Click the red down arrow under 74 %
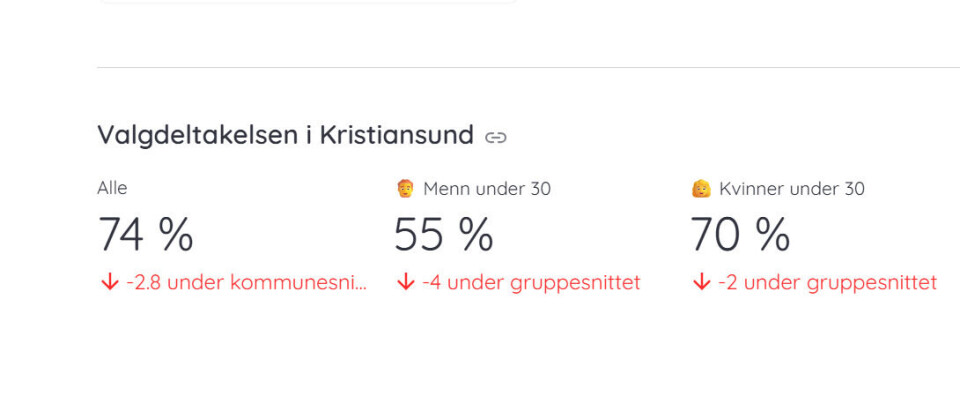 click(x=110, y=282)
